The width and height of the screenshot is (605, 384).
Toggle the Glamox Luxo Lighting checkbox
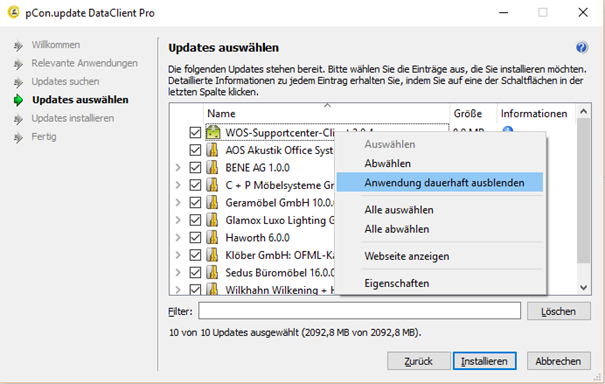click(195, 220)
